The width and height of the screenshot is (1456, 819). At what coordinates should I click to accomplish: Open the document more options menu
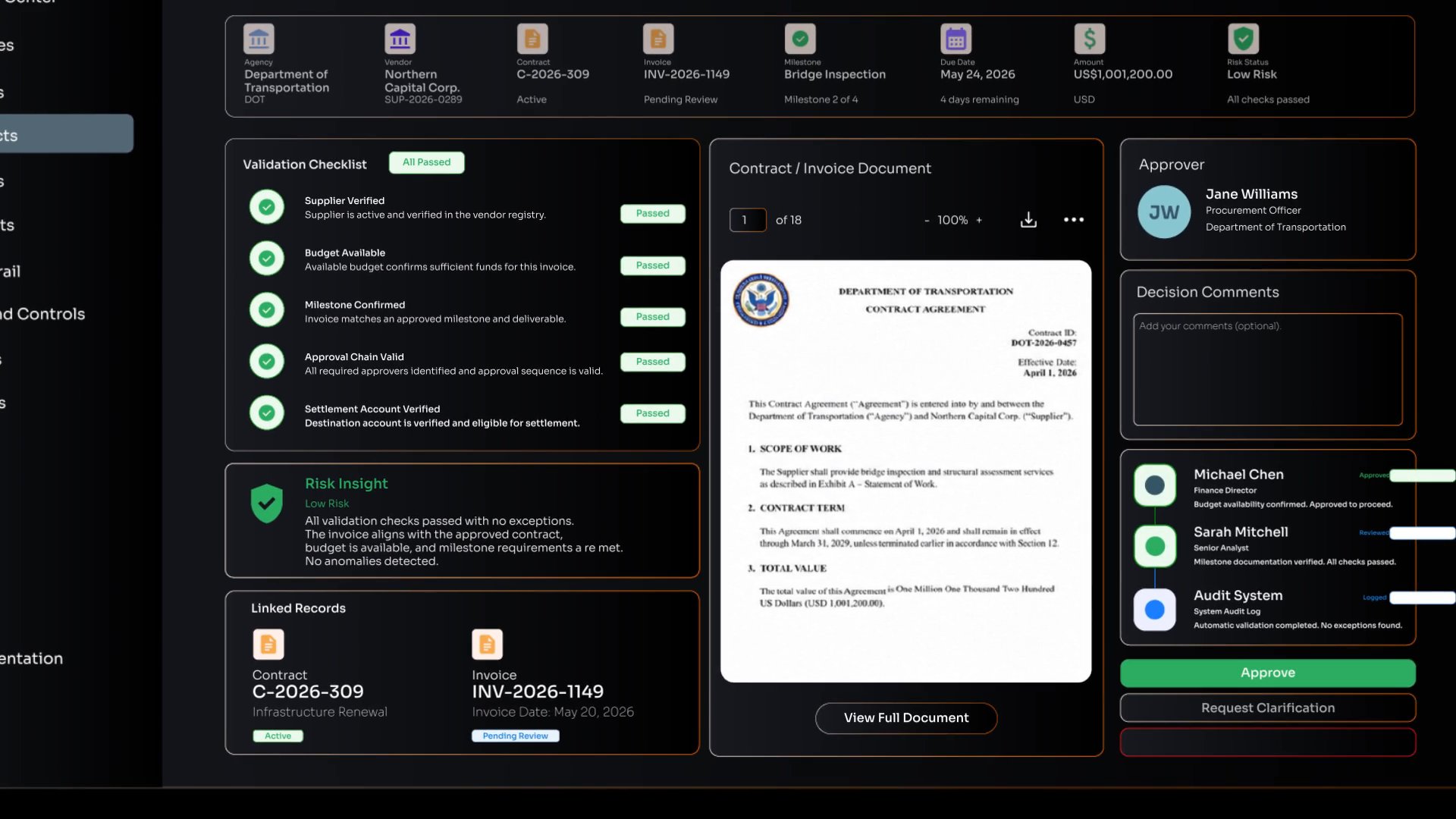[1074, 220]
